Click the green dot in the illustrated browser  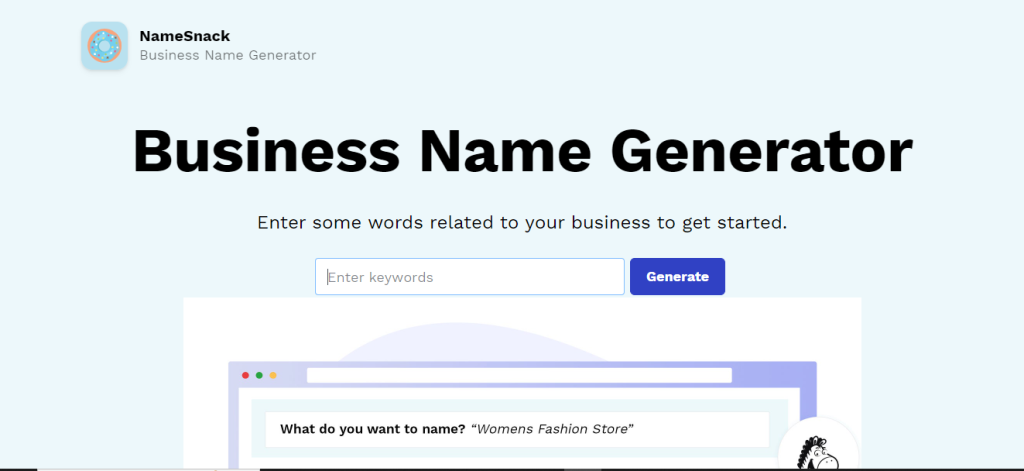(259, 376)
